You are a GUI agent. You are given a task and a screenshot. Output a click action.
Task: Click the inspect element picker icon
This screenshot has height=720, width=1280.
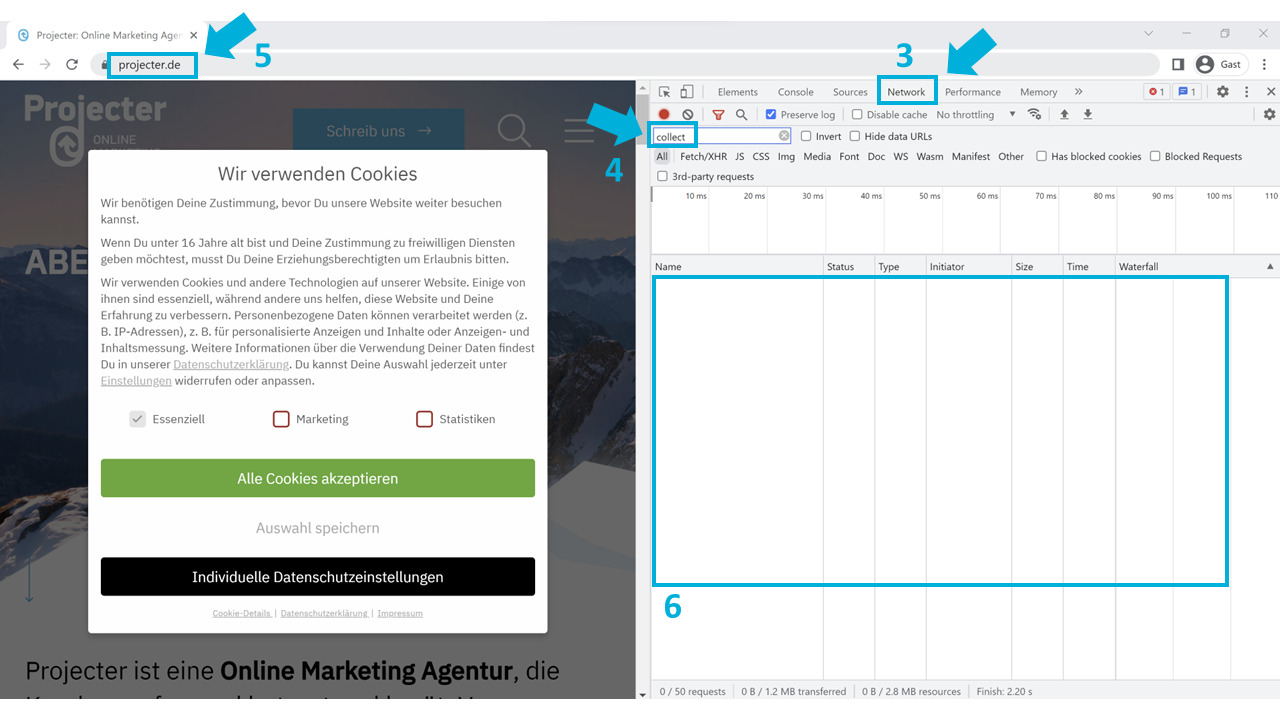pyautogui.click(x=665, y=92)
